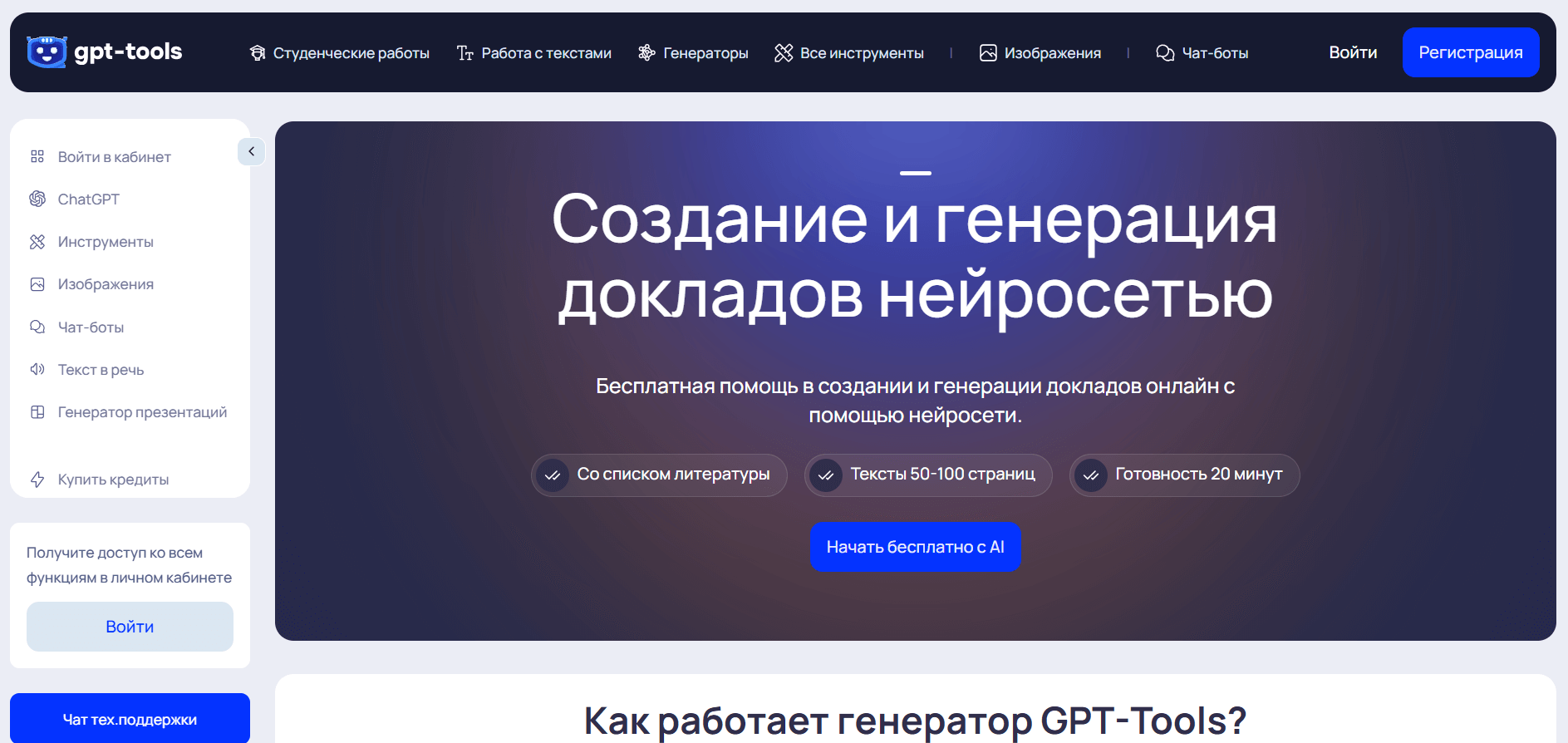Click the Работа с текстами text icon

tap(465, 53)
